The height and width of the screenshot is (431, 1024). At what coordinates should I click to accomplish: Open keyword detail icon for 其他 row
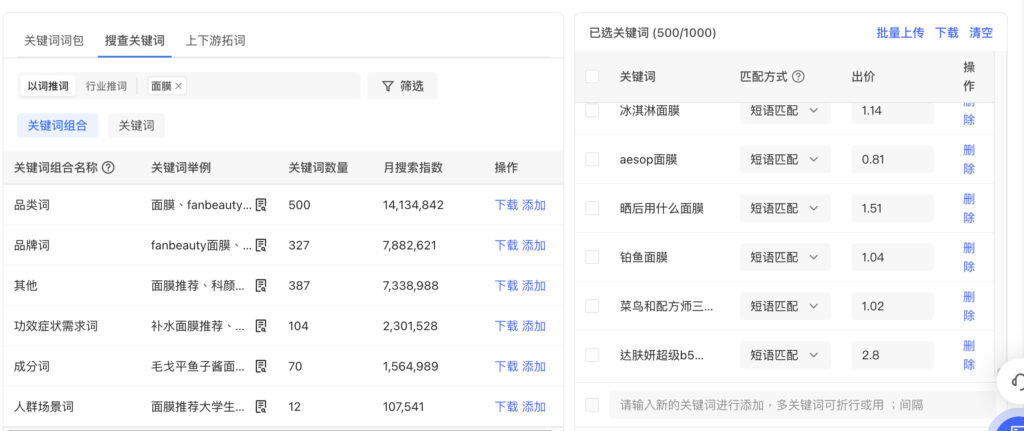261,286
